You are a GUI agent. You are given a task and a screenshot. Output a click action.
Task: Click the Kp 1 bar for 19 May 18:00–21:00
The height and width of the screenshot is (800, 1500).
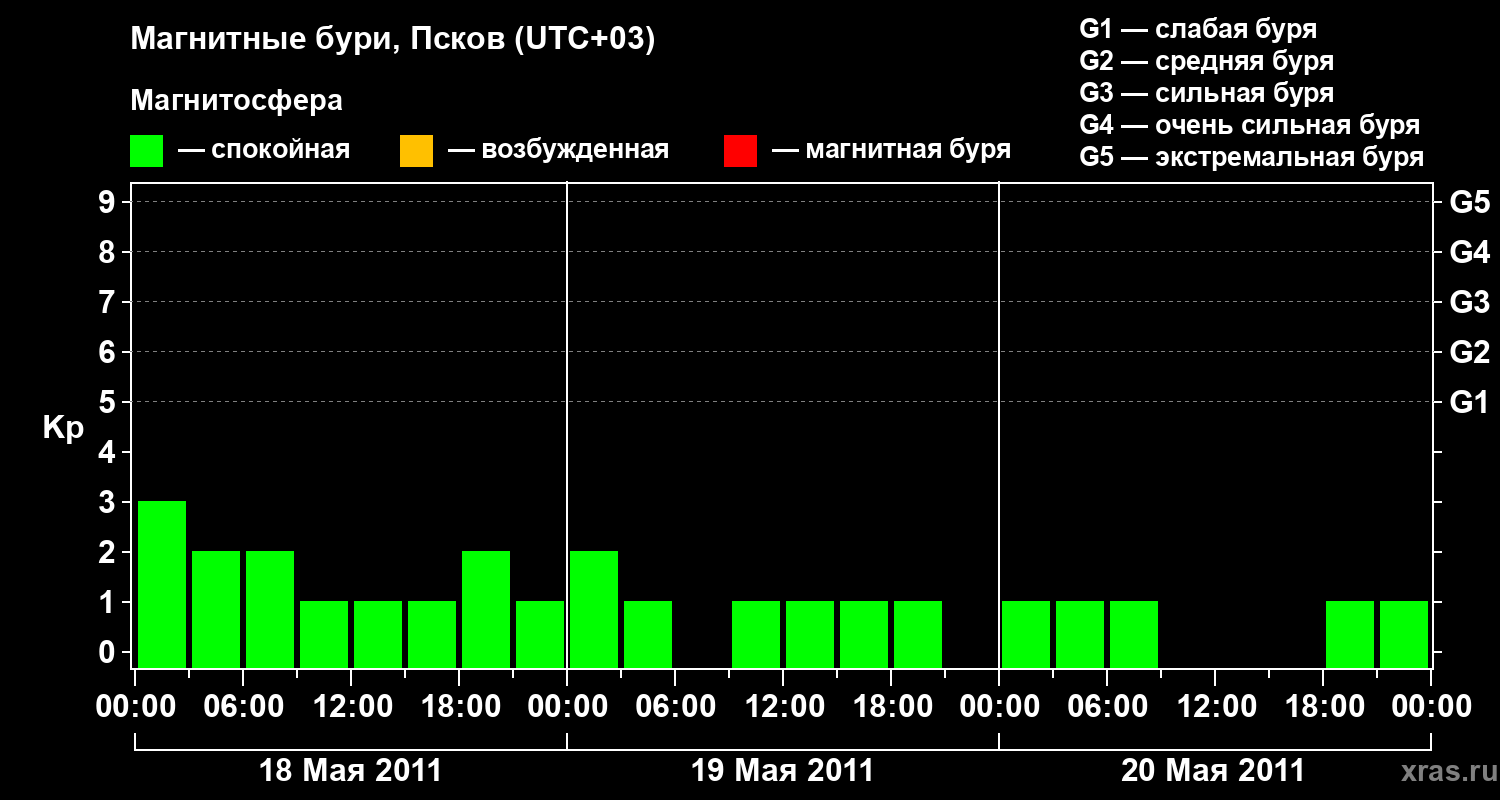point(918,634)
